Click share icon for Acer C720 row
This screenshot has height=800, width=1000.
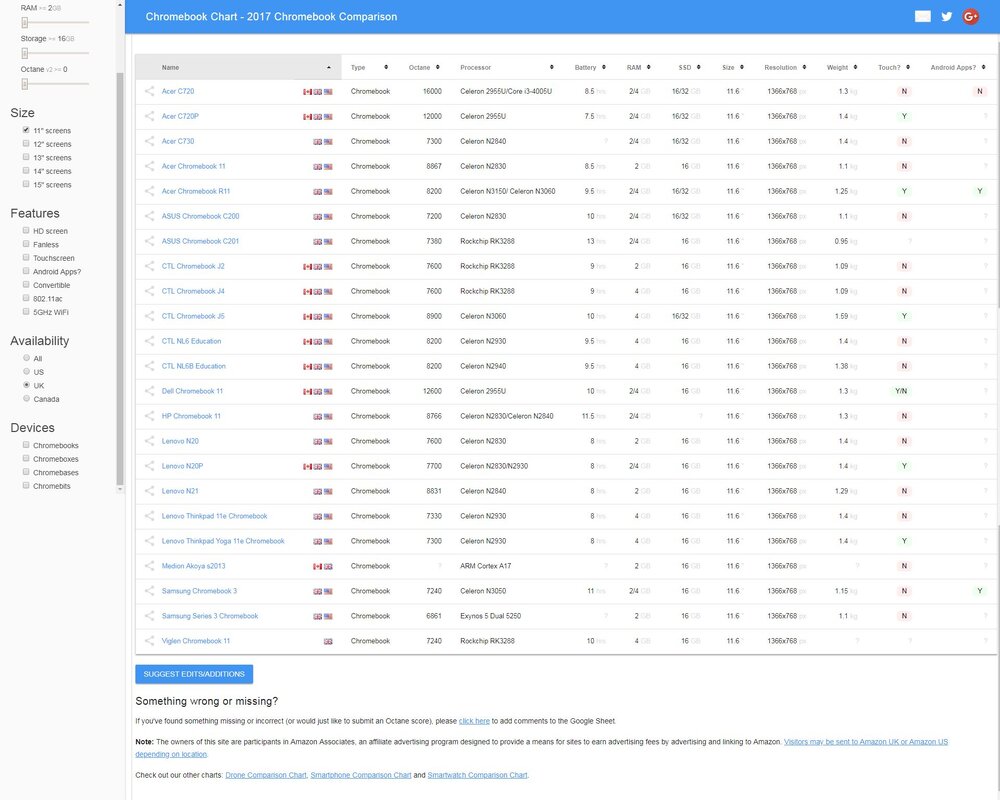[149, 91]
